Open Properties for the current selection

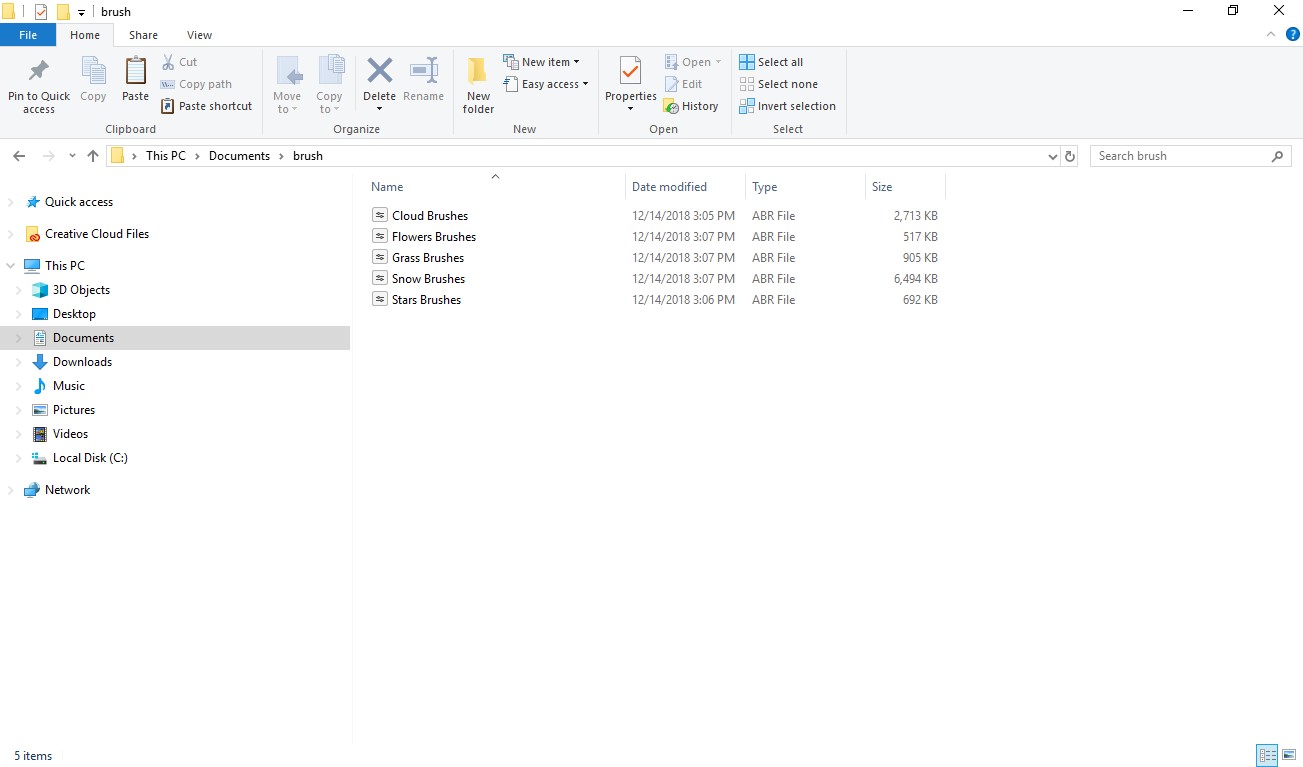[x=629, y=84]
